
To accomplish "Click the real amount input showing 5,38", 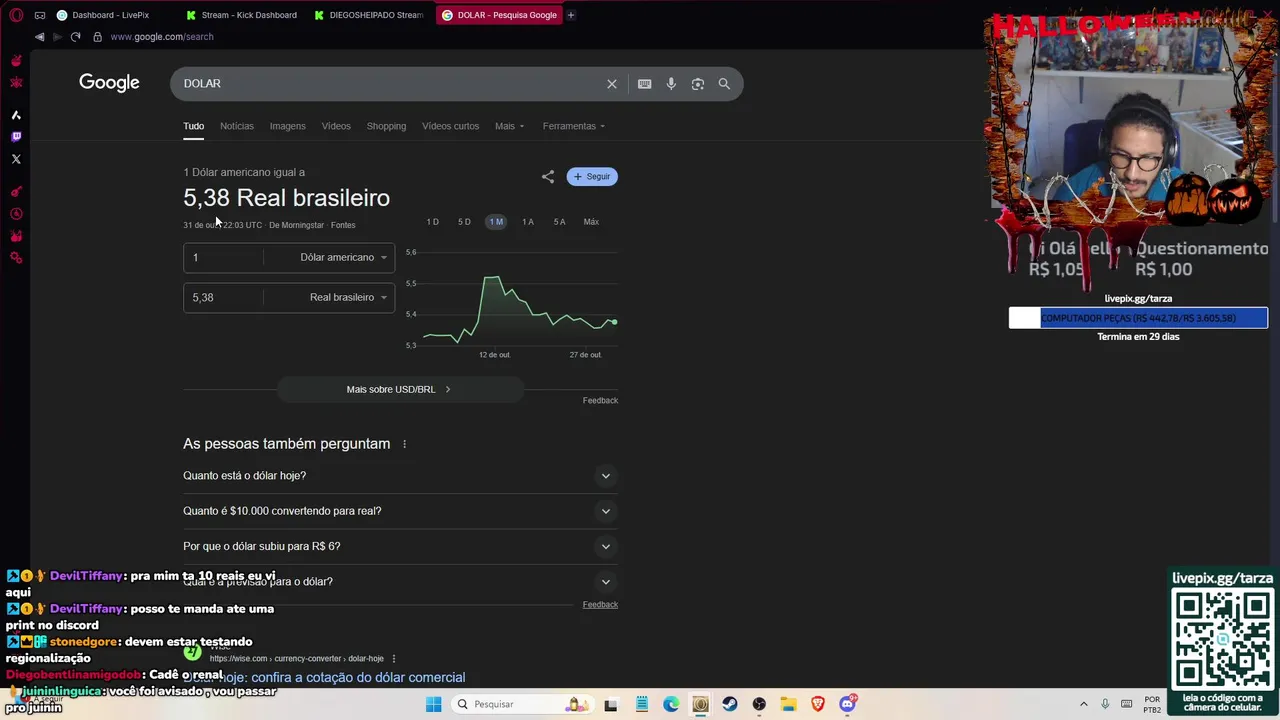I will click(x=223, y=297).
